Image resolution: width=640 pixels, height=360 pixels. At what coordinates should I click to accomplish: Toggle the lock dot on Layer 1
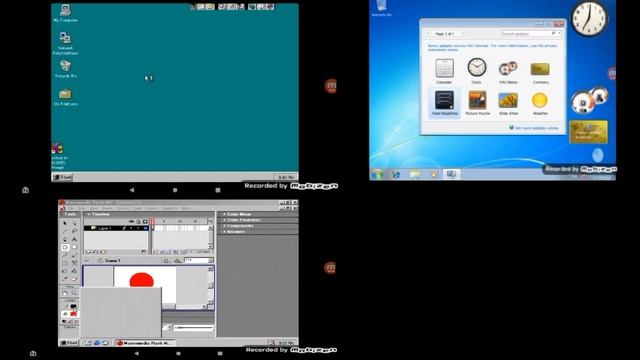click(x=138, y=228)
